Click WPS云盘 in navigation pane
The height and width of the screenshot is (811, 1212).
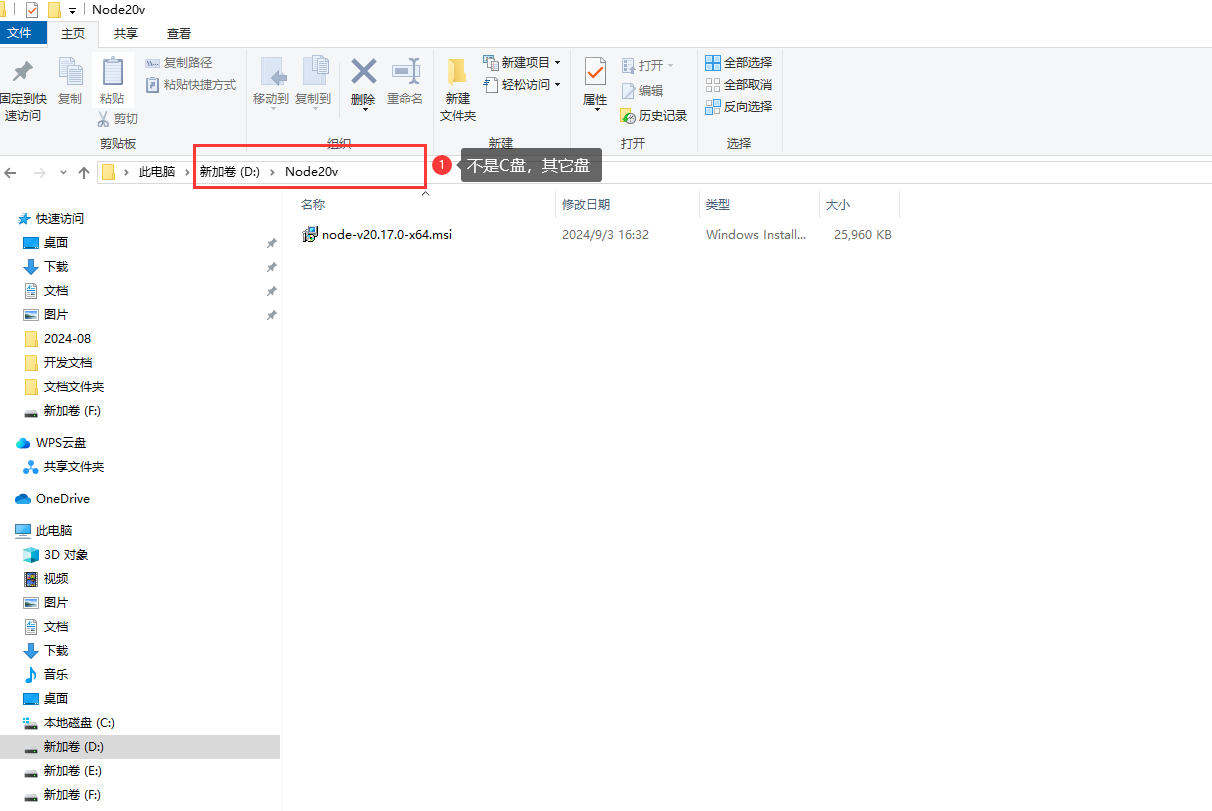pyautogui.click(x=63, y=443)
